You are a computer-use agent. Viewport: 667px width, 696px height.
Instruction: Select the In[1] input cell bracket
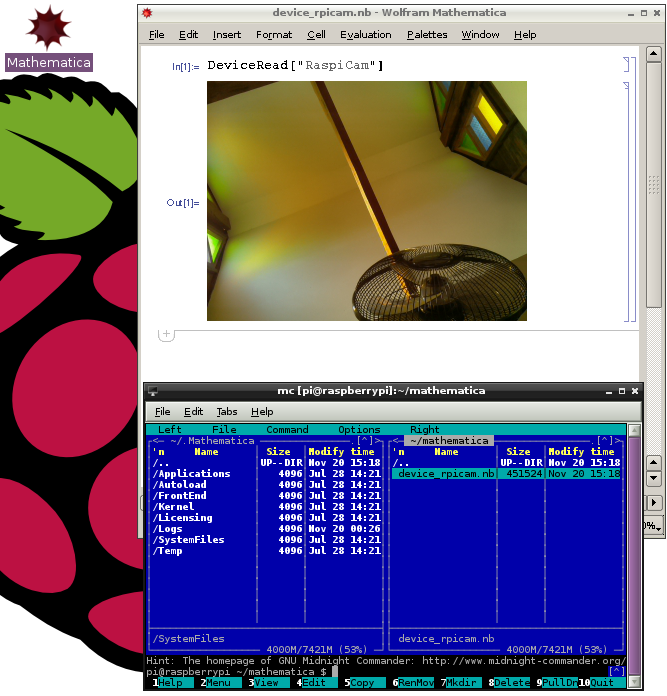[x=627, y=65]
